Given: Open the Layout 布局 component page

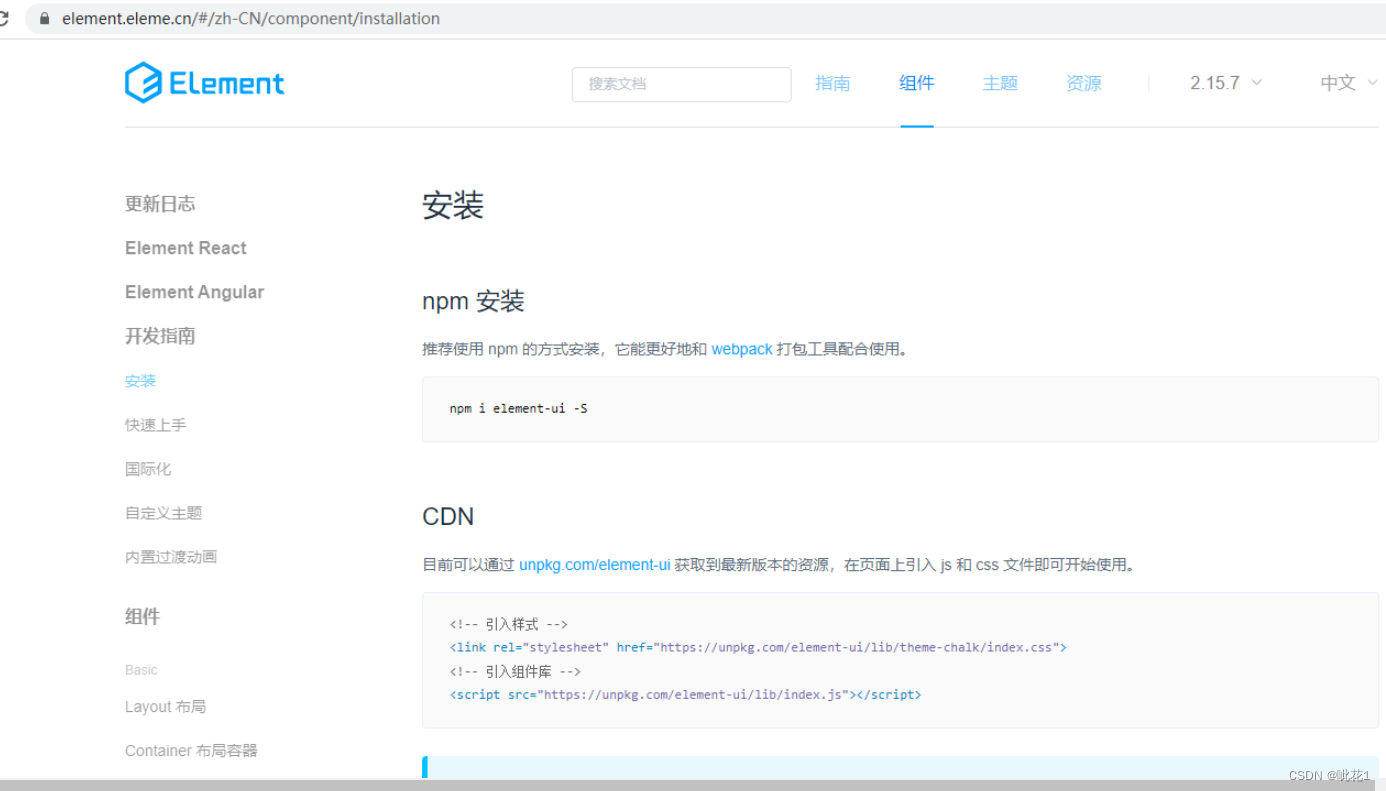Looking at the screenshot, I should (166, 706).
